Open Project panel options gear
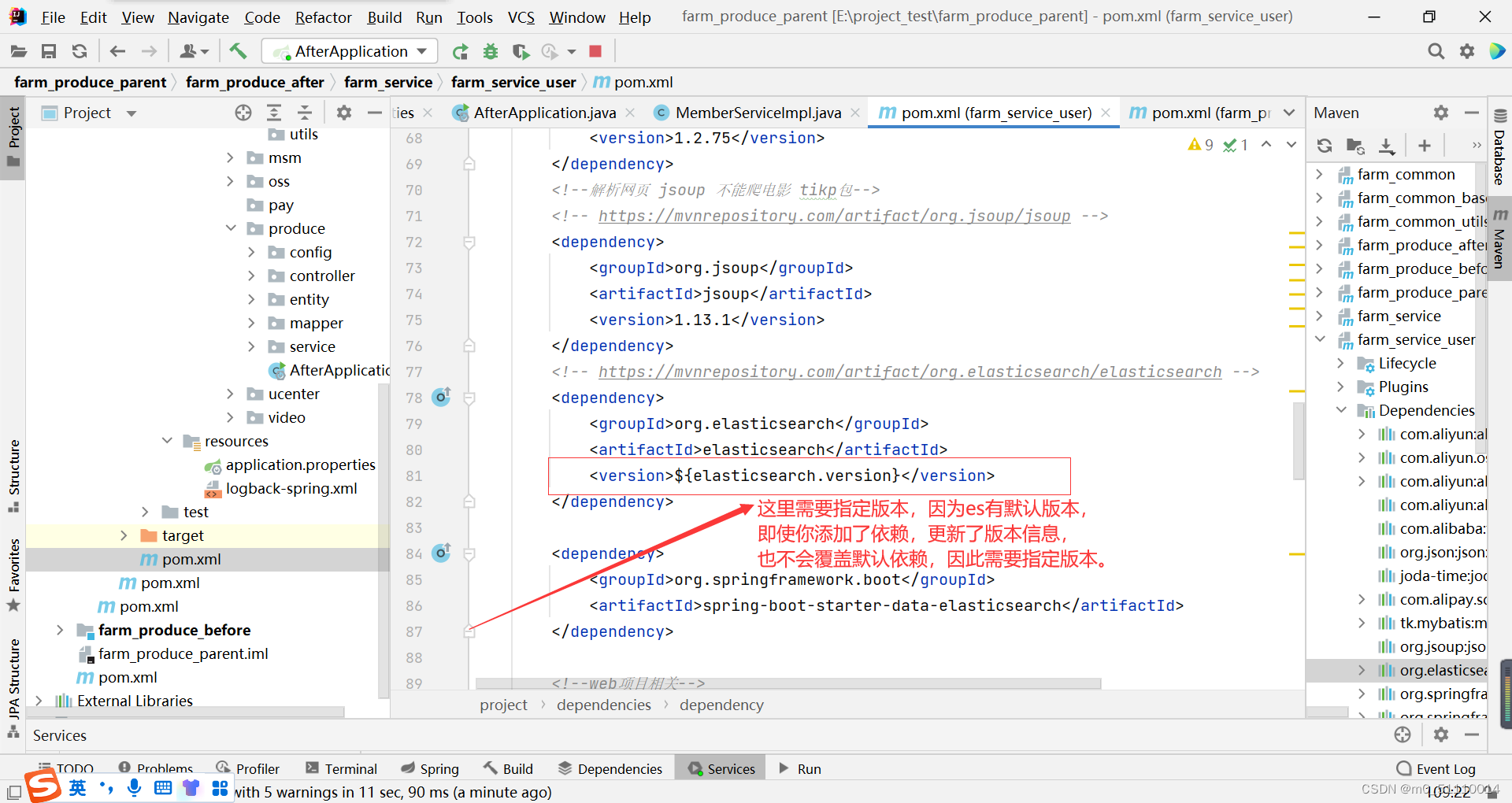 tap(344, 113)
